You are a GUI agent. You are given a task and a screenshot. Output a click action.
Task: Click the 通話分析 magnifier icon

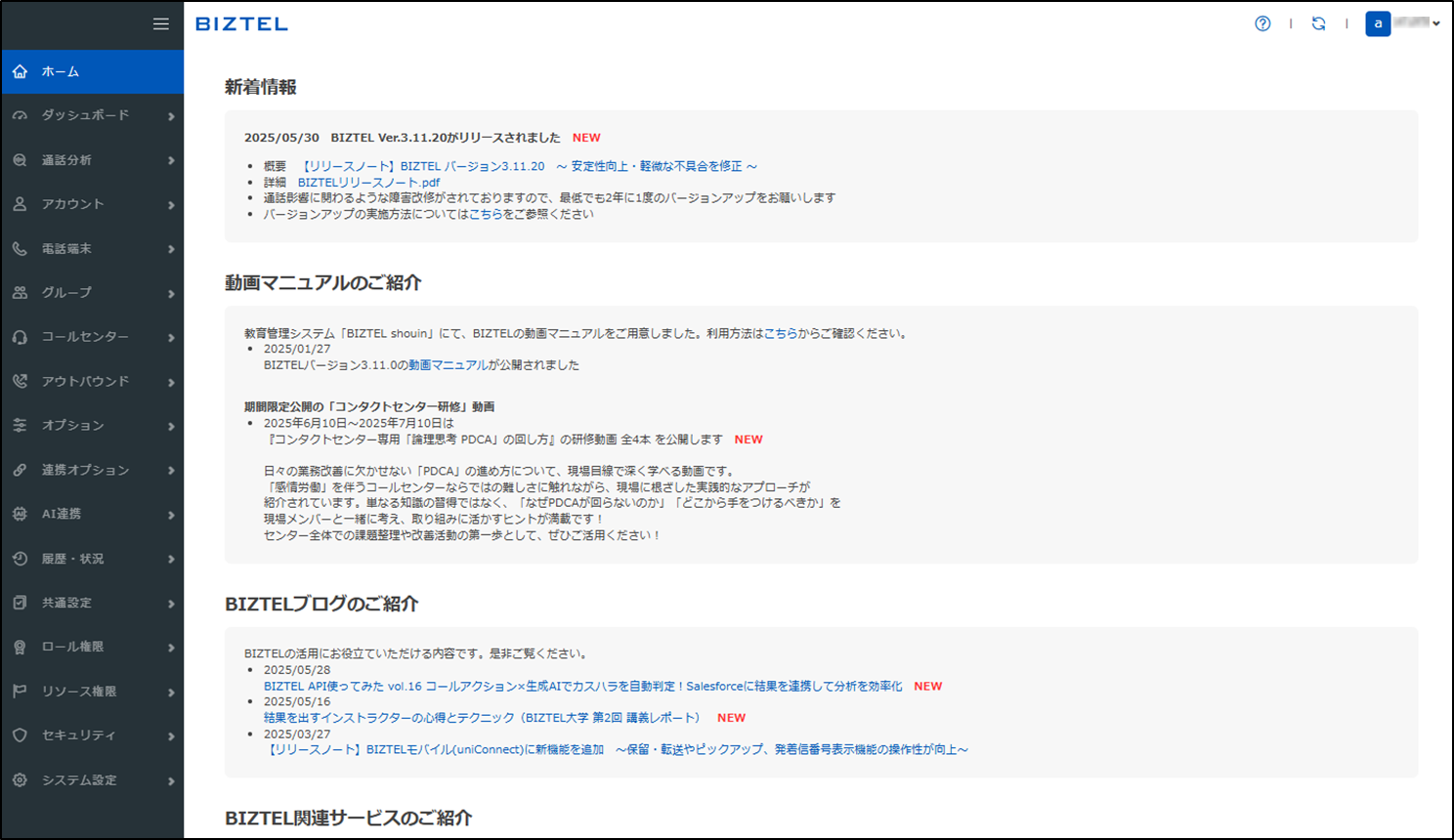pyautogui.click(x=20, y=160)
